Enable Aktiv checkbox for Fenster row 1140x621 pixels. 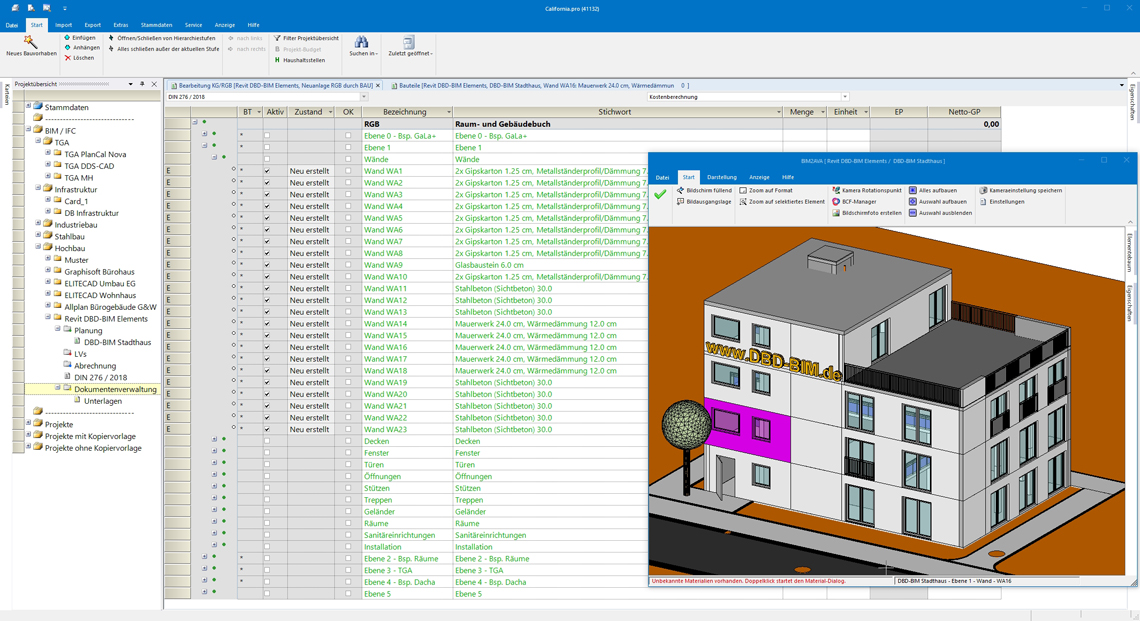click(267, 453)
